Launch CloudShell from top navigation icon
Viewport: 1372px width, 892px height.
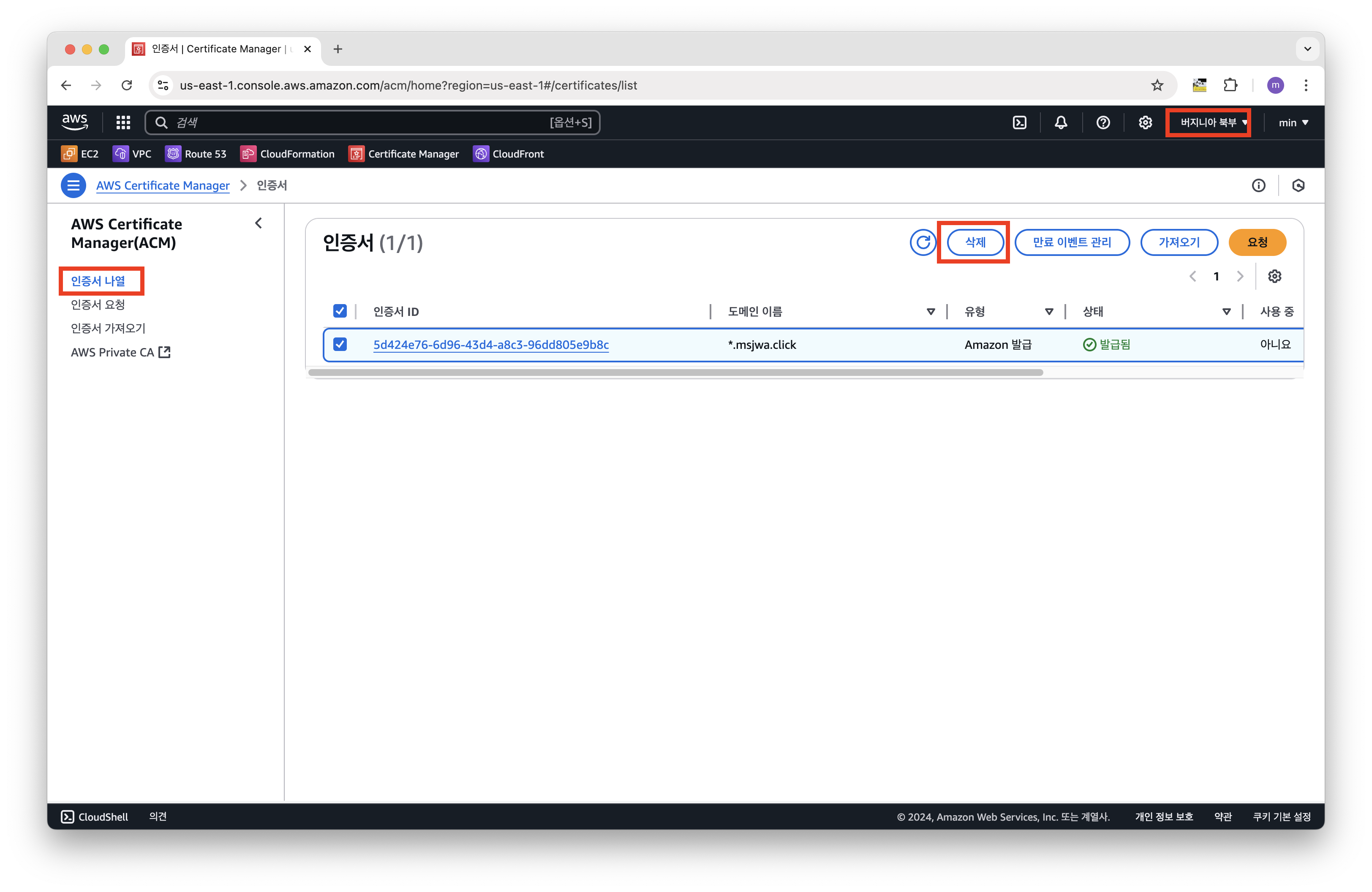pos(1019,122)
